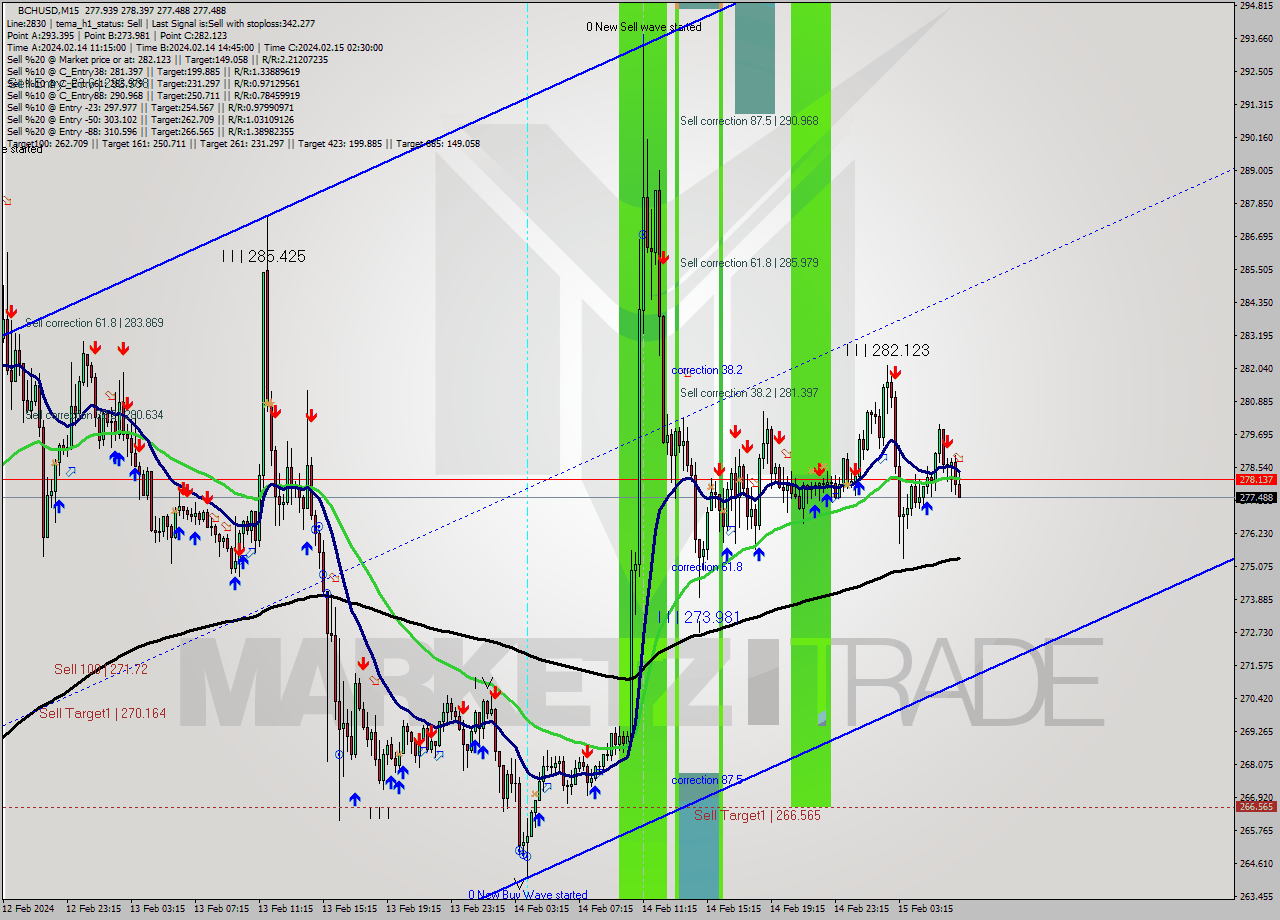This screenshot has height=920, width=1280.
Task: Click the '14 Feb 11:15' time axis label
Action: [669, 909]
